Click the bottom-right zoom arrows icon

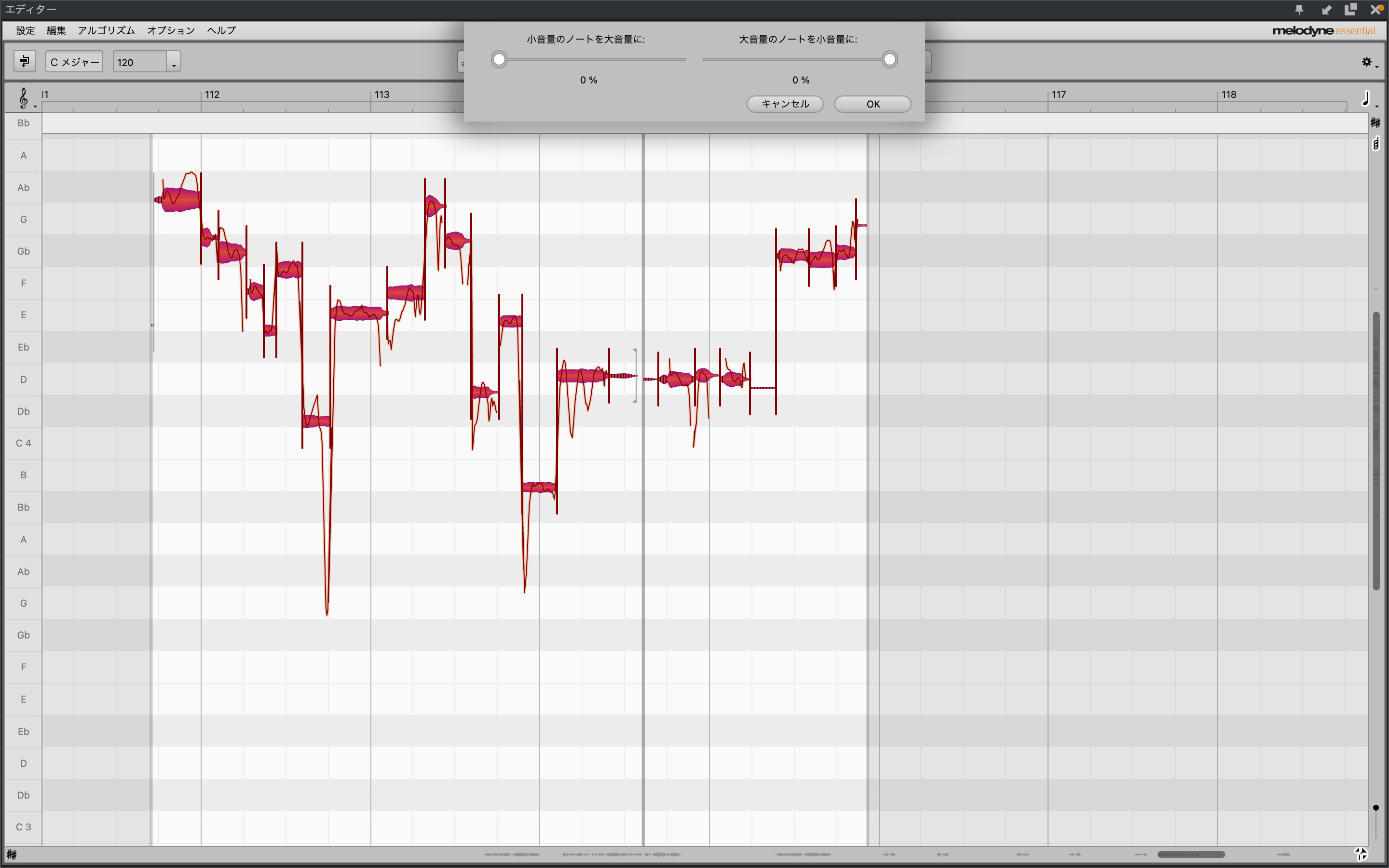point(1361,854)
